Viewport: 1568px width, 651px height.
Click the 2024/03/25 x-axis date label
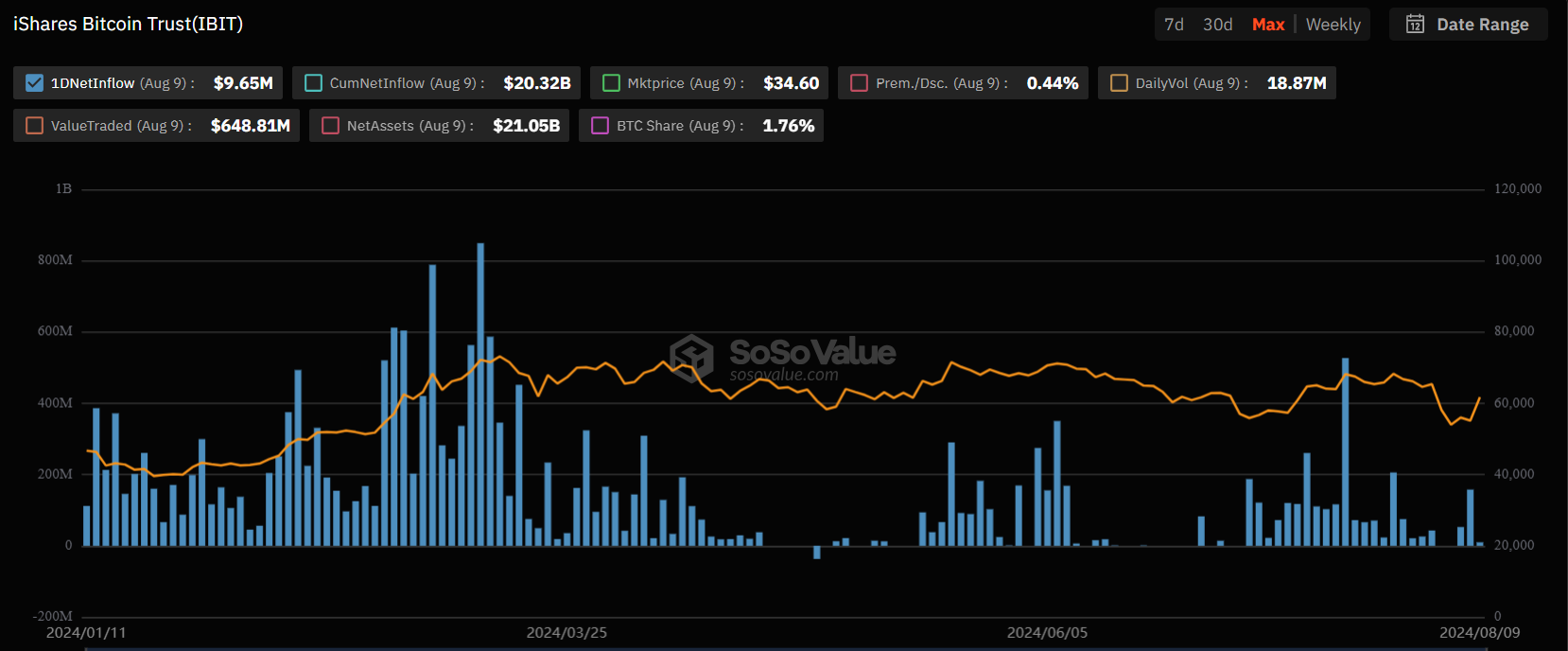(x=566, y=633)
